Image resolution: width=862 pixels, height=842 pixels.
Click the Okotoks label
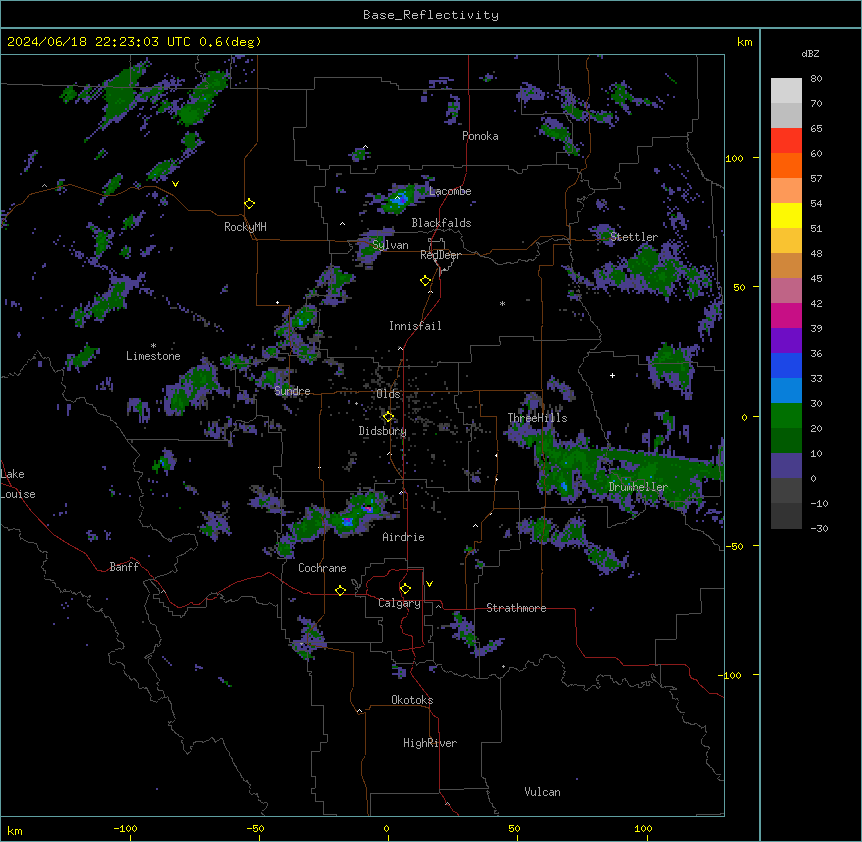pos(412,700)
